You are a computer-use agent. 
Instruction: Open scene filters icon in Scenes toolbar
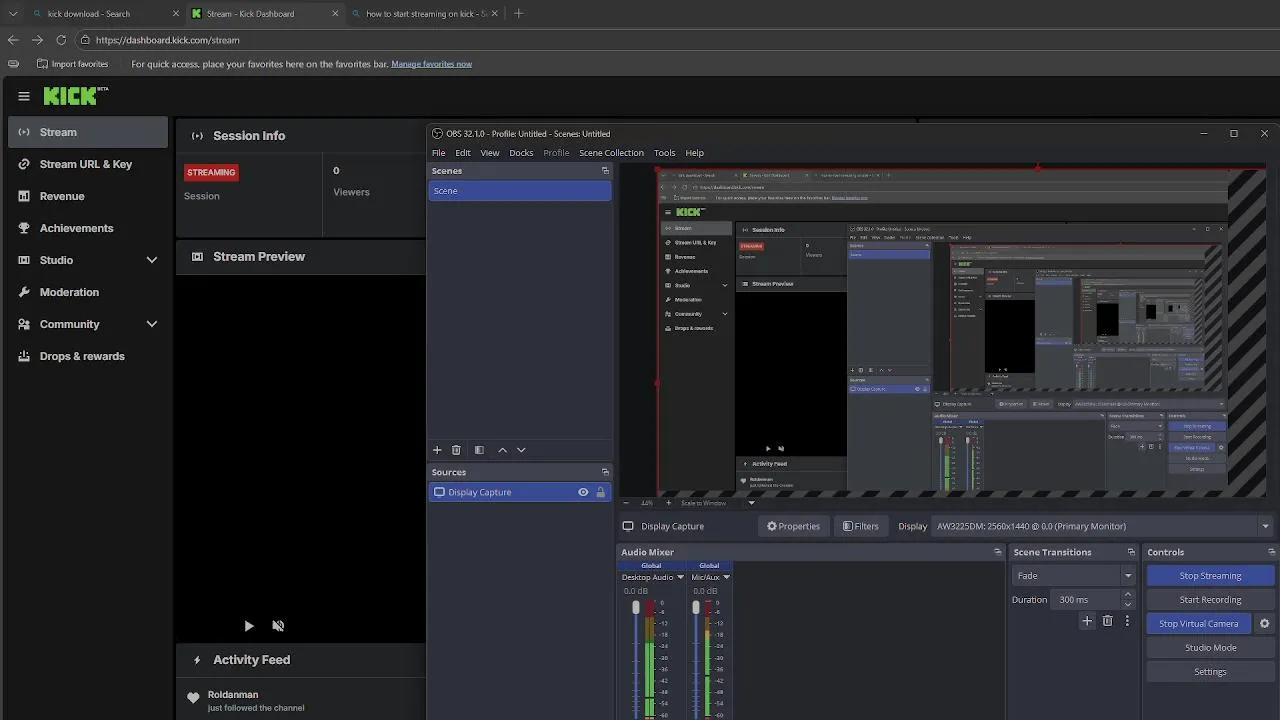(x=479, y=450)
